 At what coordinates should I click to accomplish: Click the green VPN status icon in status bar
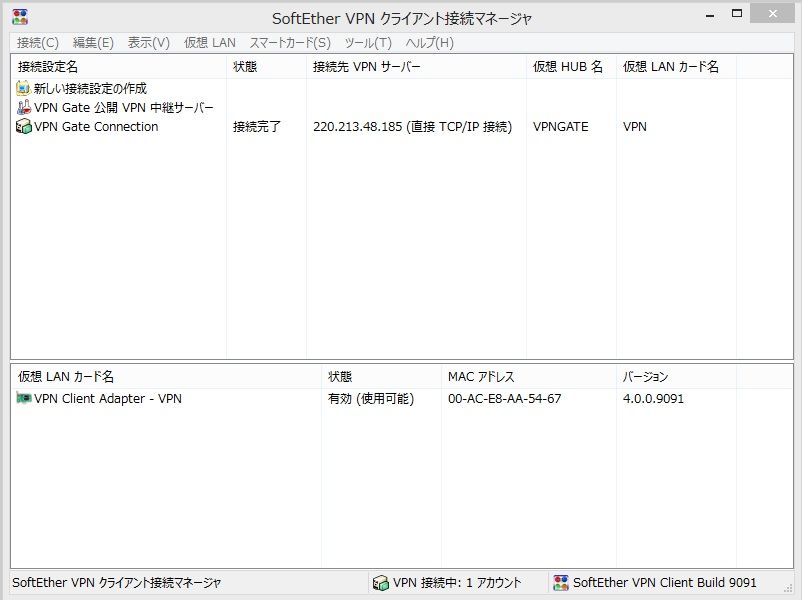381,582
